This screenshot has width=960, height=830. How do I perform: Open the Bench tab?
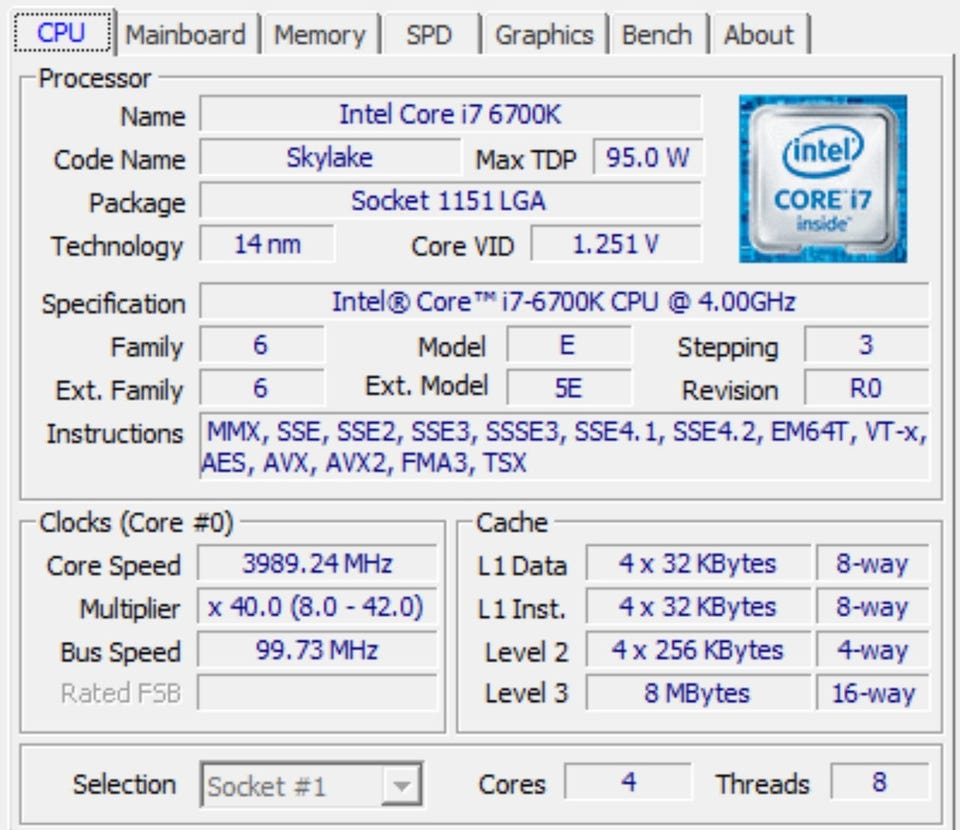click(657, 34)
